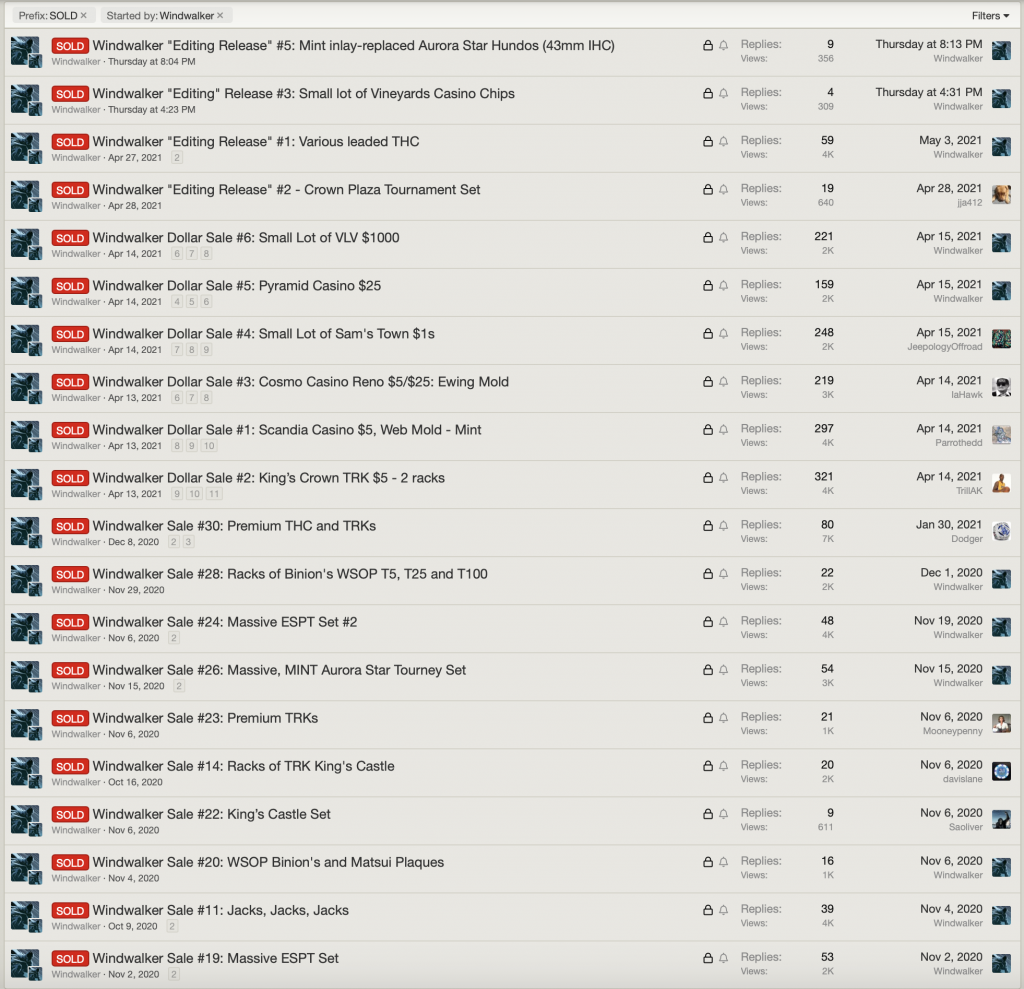Click bell icon on Vineyards Casino Chips thread

click(723, 94)
